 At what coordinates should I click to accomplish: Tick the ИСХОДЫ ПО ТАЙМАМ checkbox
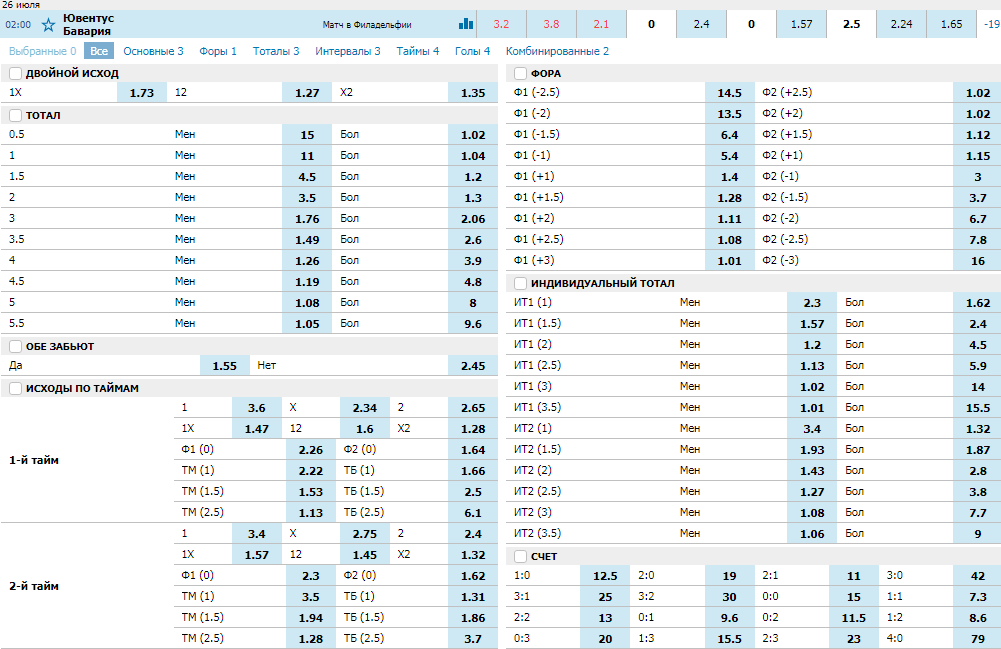[x=15, y=389]
